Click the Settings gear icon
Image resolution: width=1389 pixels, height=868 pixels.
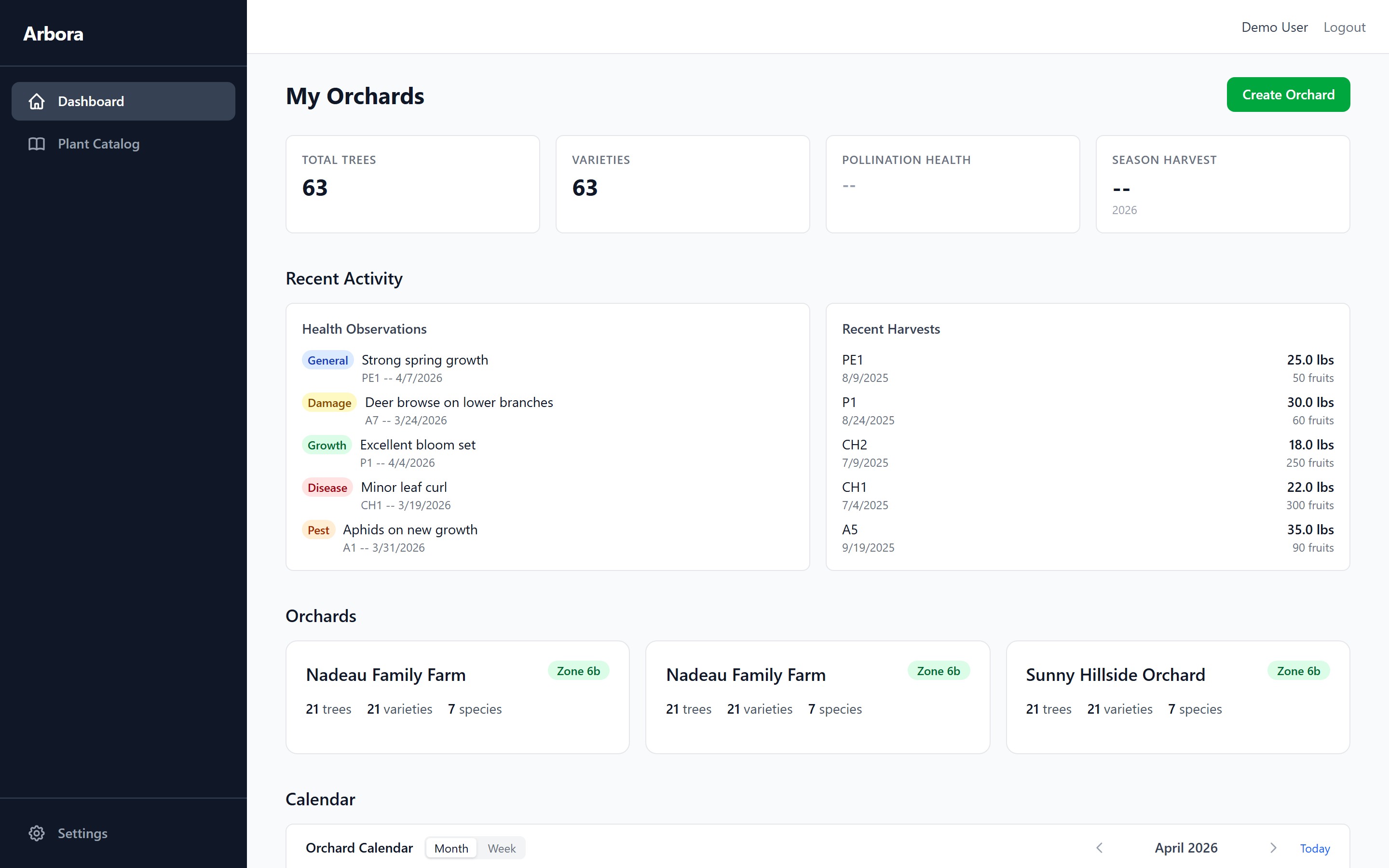pyautogui.click(x=37, y=833)
